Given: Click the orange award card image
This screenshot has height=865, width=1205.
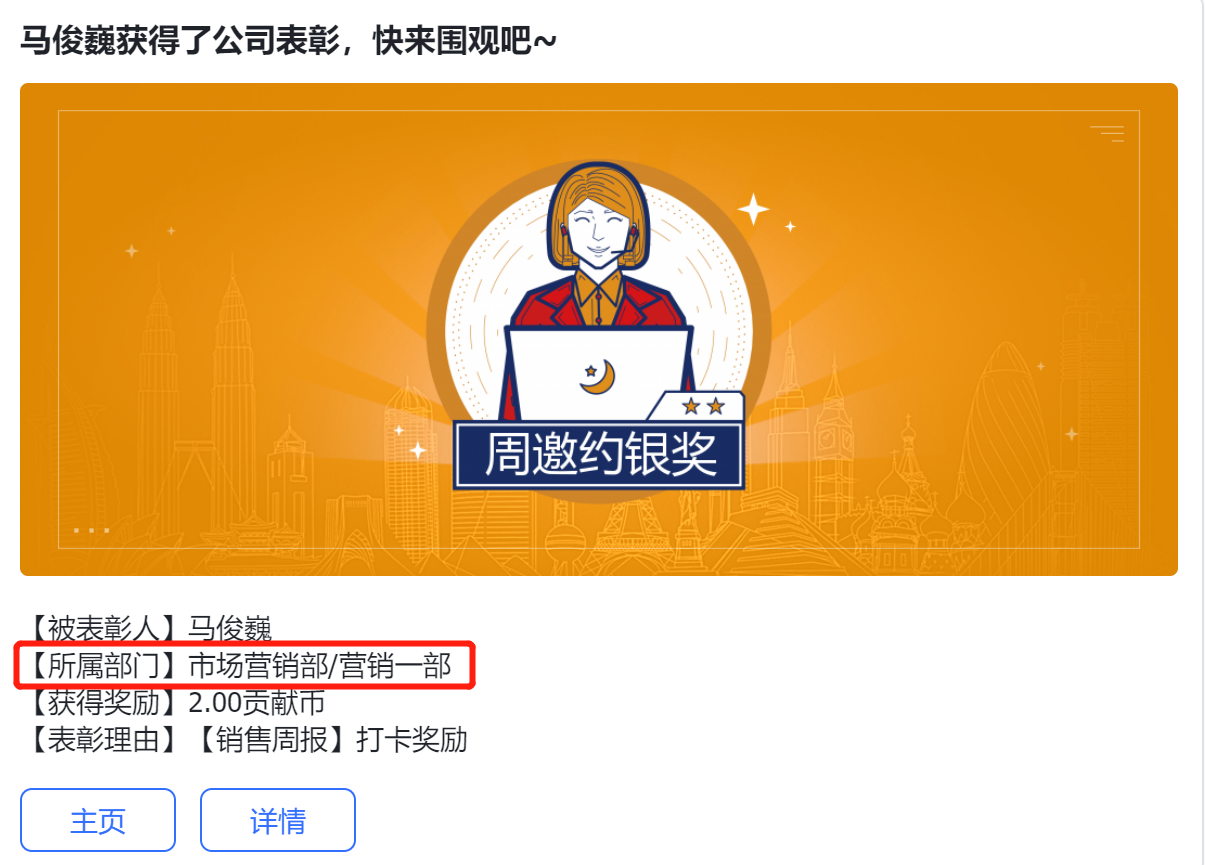Looking at the screenshot, I should coord(599,329).
